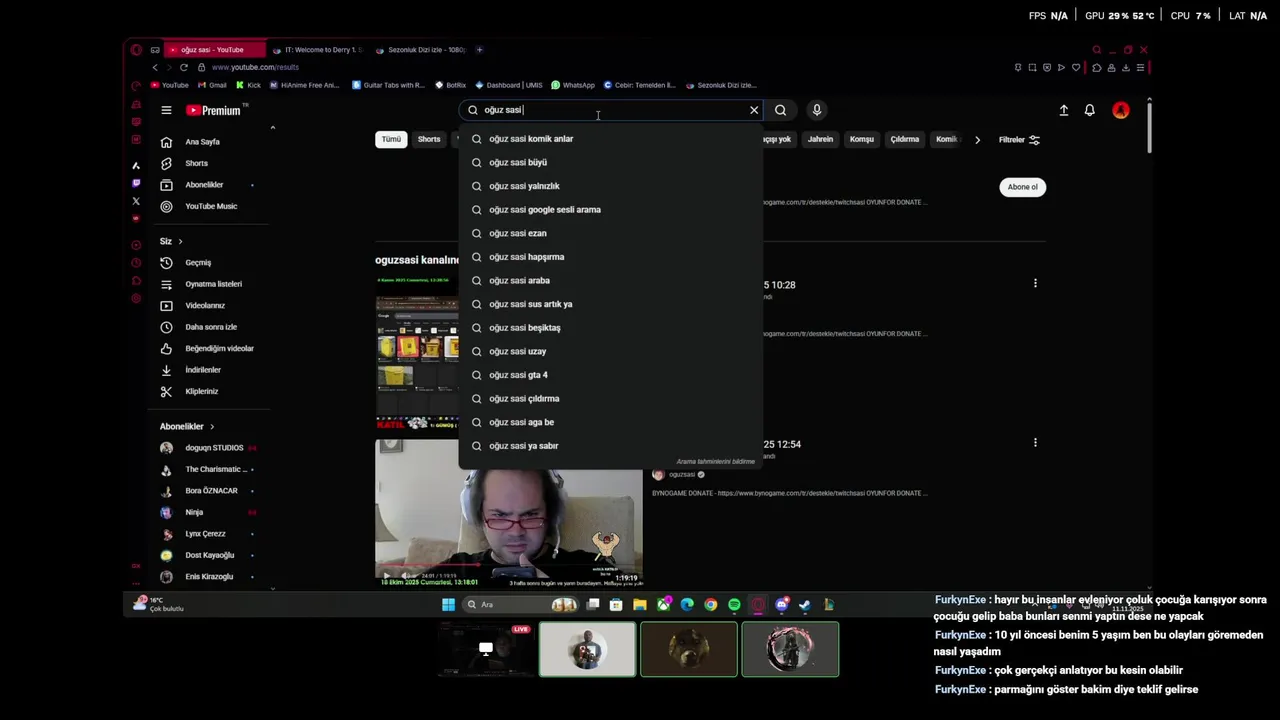Open the account avatar menu
This screenshot has height=720, width=1280.
point(1121,110)
